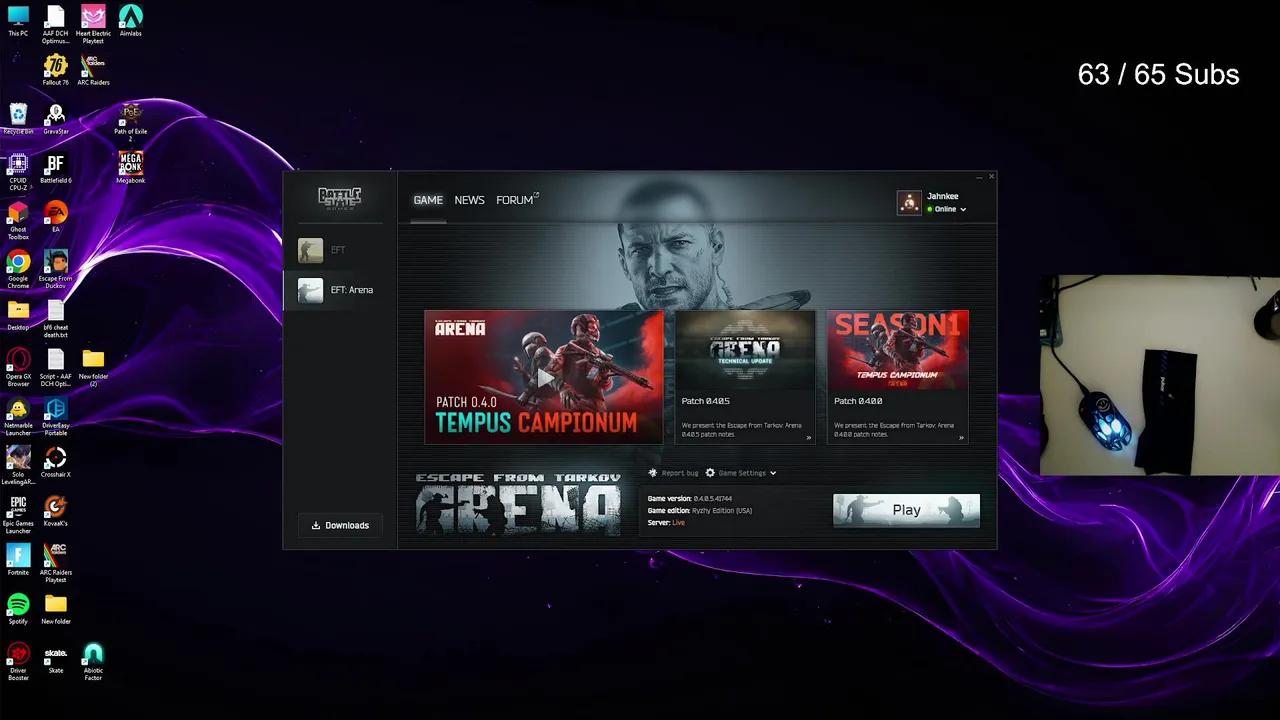Open the Patch 0.4.0.5 news card
The width and height of the screenshot is (1280, 720).
point(745,376)
